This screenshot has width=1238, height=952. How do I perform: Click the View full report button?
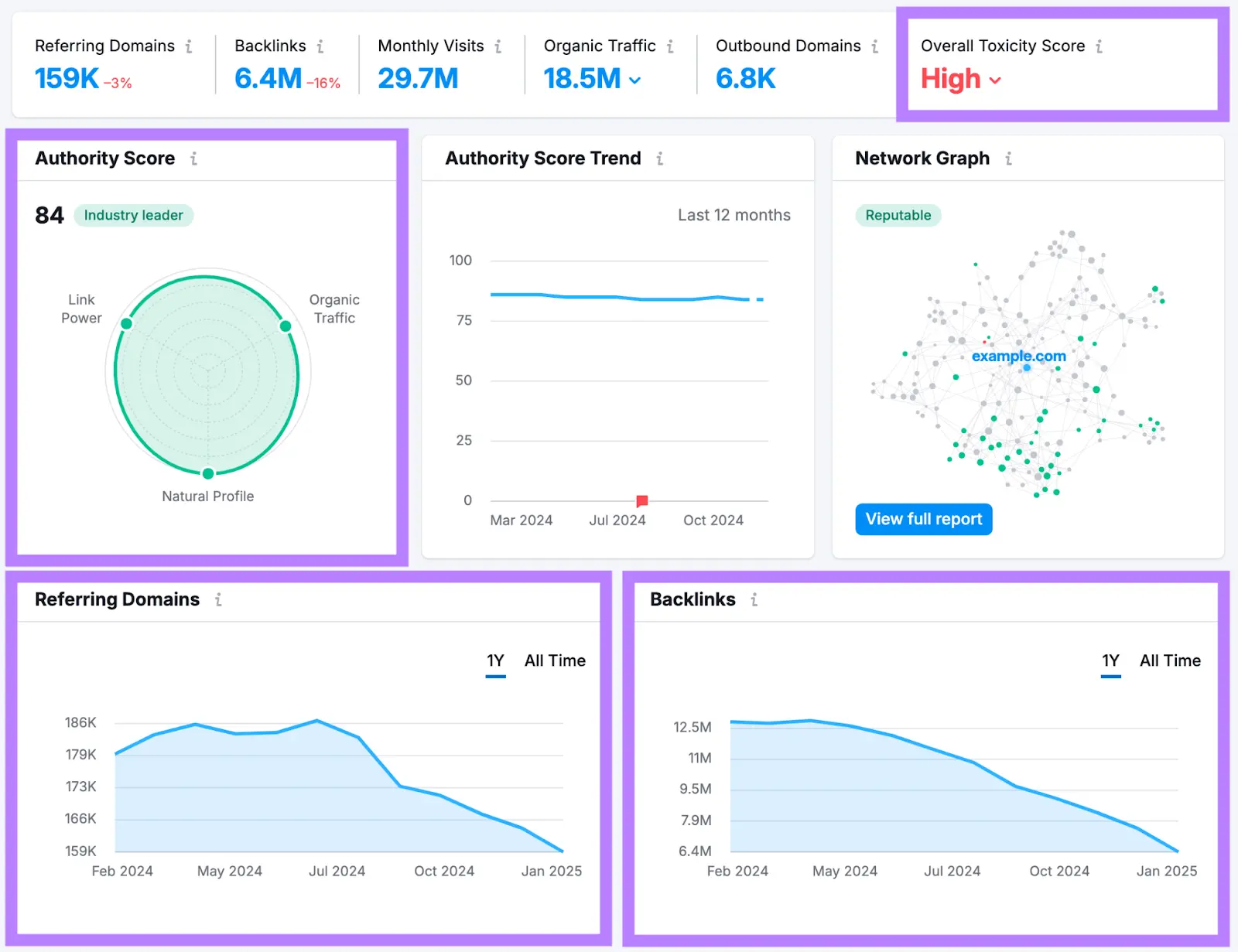click(x=923, y=519)
